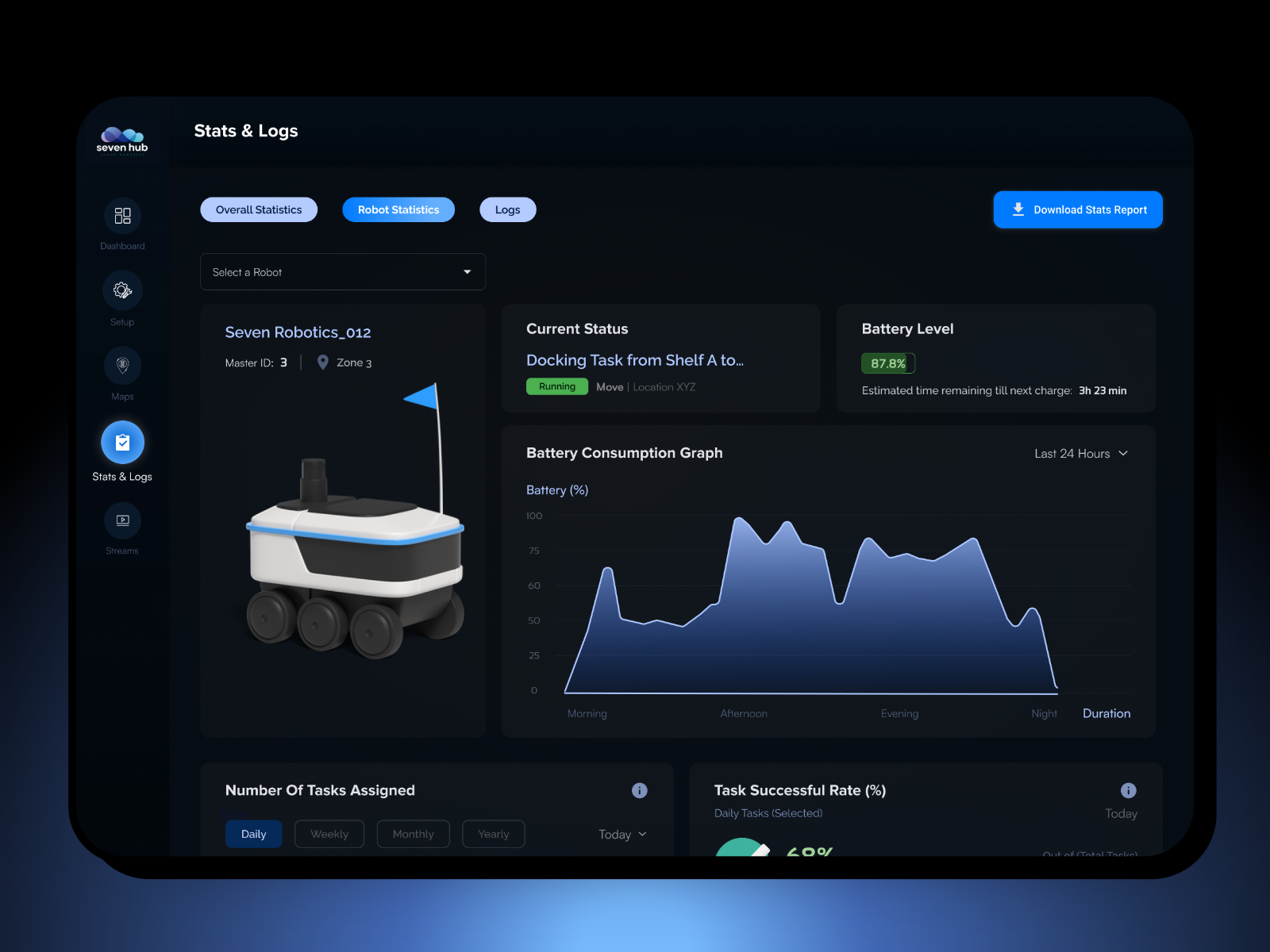This screenshot has height=952, width=1270.
Task: Open the Setup gear icon
Action: point(122,290)
